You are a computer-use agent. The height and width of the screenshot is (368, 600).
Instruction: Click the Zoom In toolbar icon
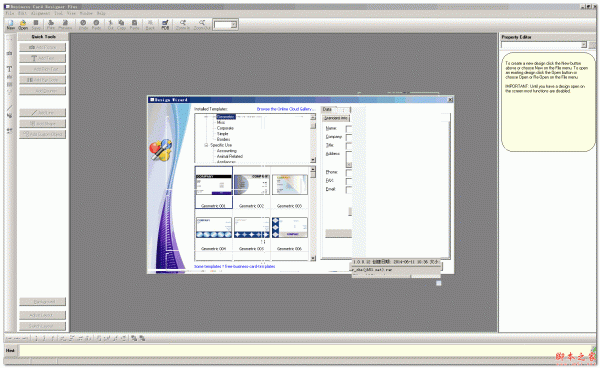(183, 25)
